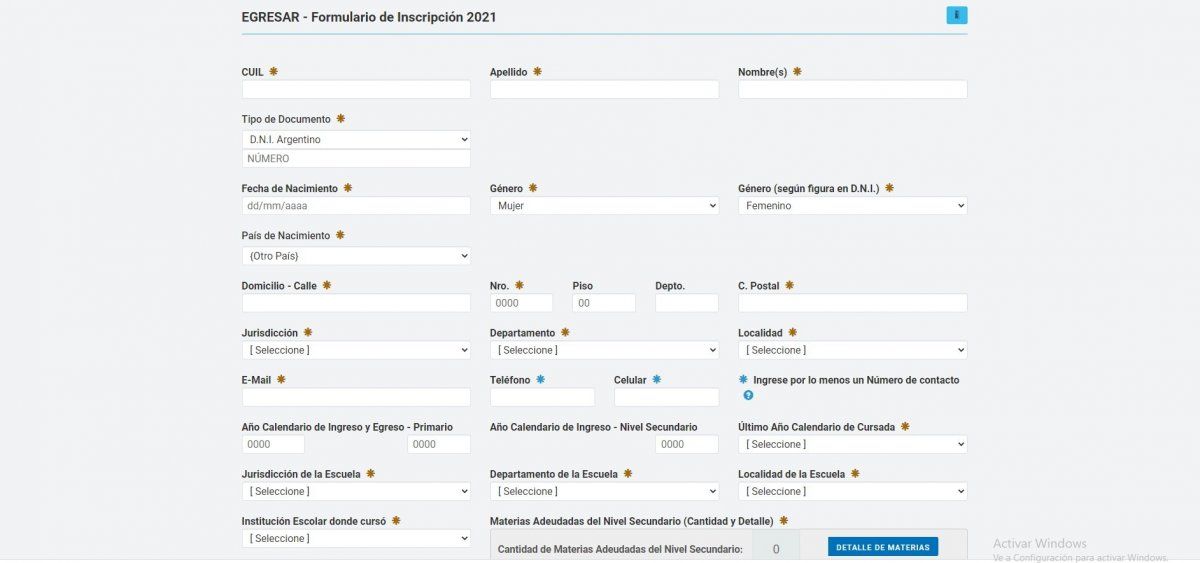Click the CUIL input field
Viewport: 1200px width, 563px height.
[x=356, y=90]
